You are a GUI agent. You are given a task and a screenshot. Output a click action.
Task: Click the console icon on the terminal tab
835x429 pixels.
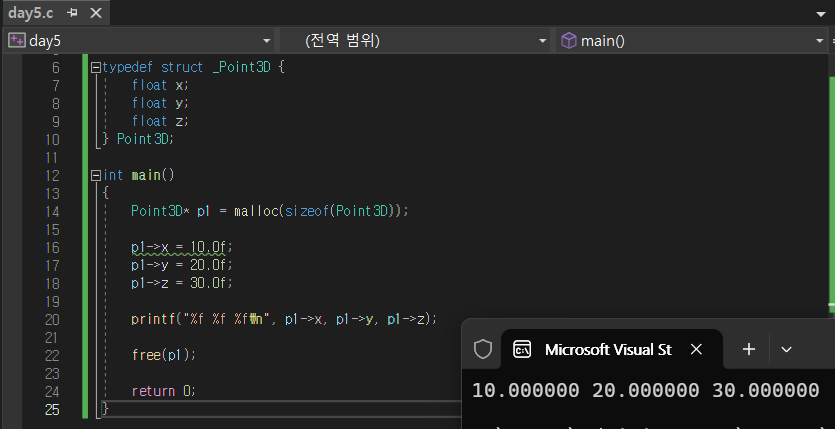[521, 350]
